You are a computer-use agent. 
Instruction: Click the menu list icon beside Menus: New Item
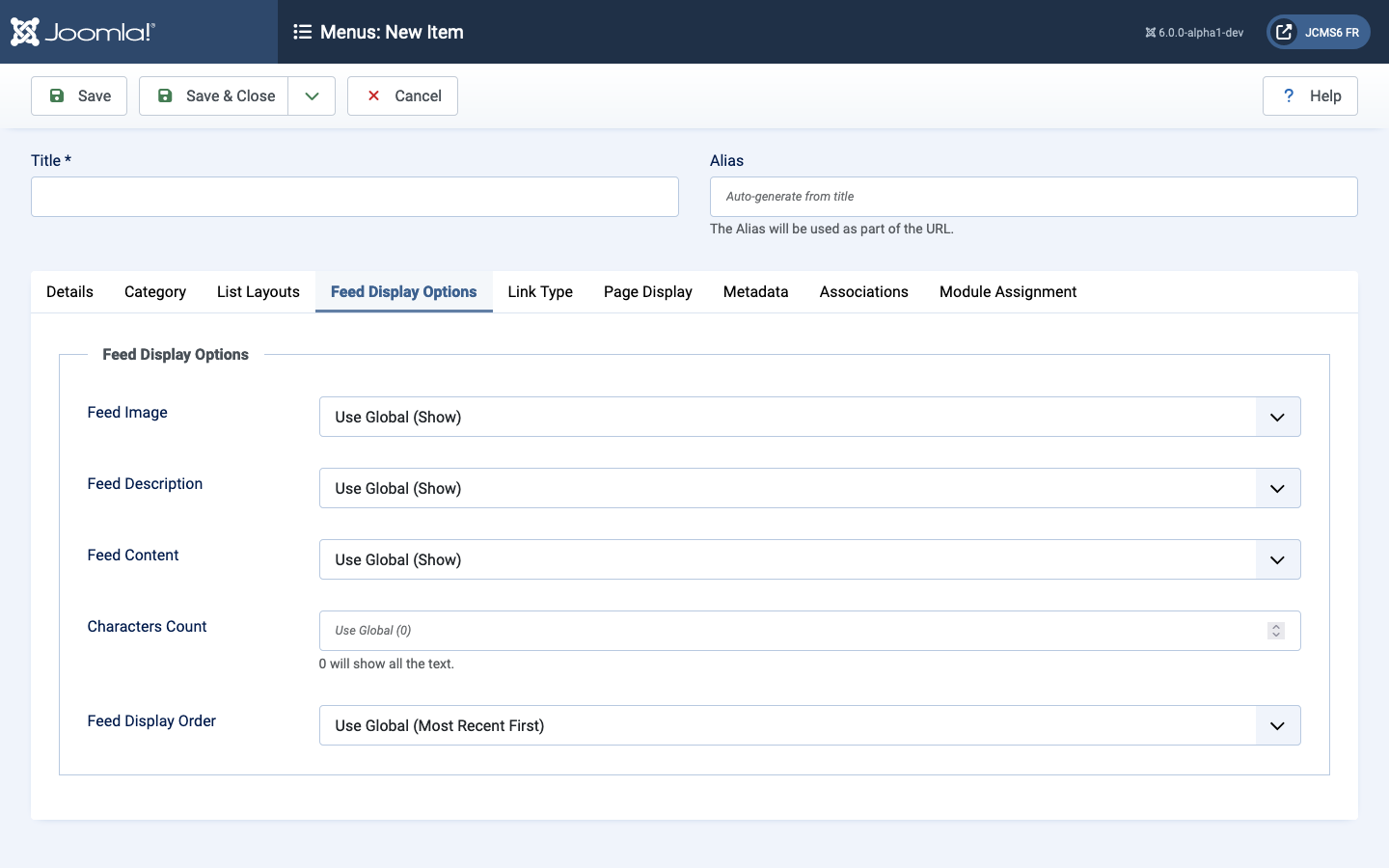pyautogui.click(x=303, y=32)
